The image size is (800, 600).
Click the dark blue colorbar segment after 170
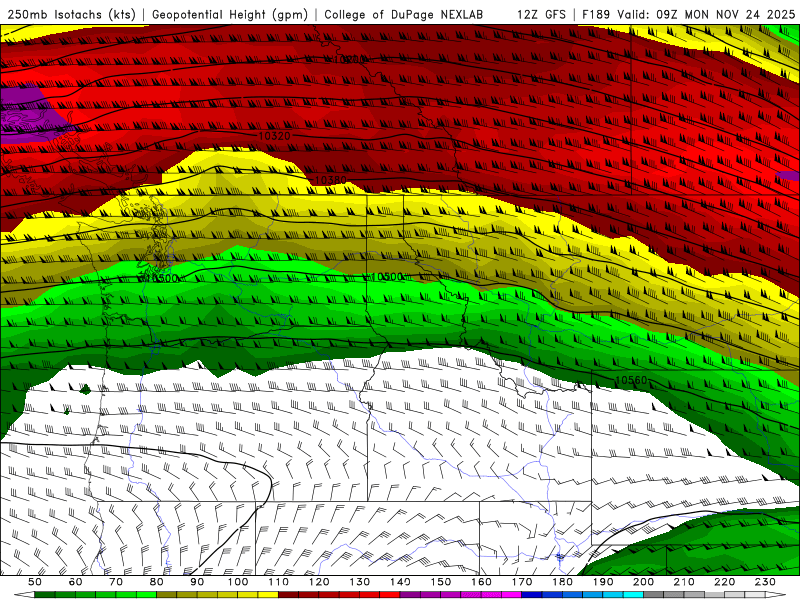point(532,595)
